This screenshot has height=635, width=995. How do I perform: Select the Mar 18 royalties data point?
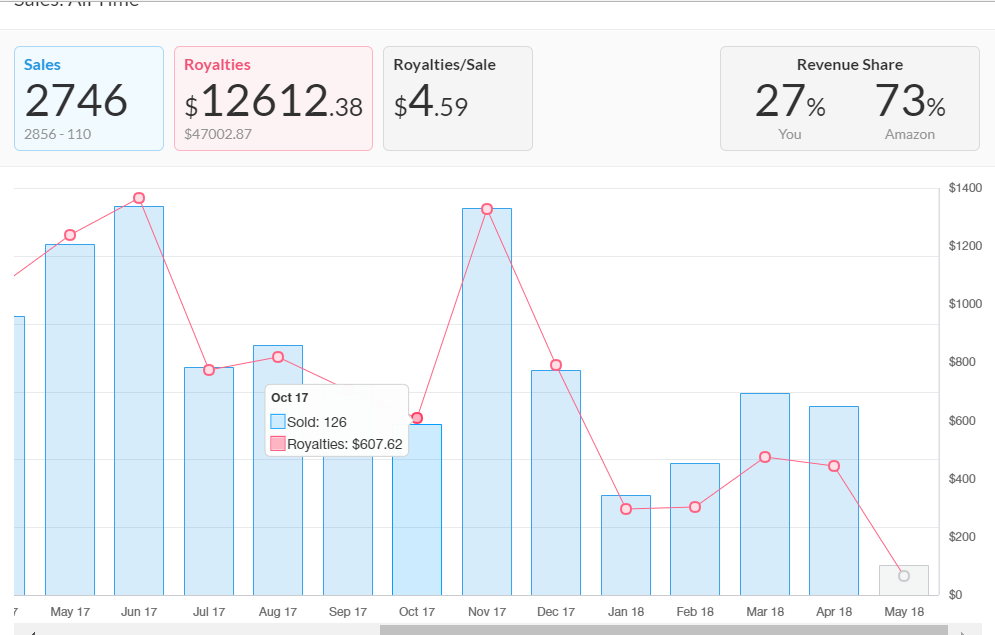(765, 457)
